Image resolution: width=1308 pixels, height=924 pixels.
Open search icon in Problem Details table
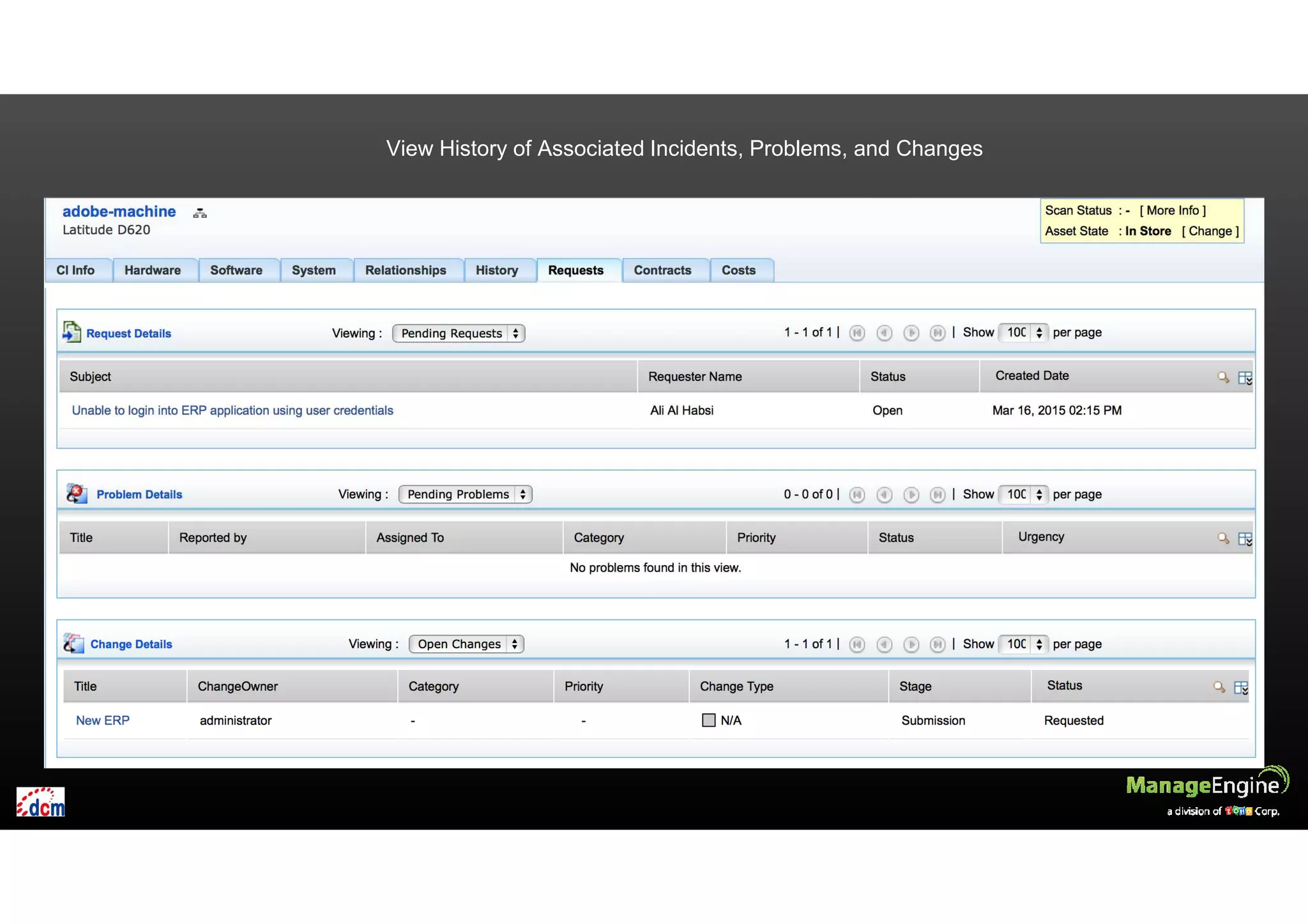point(1223,538)
